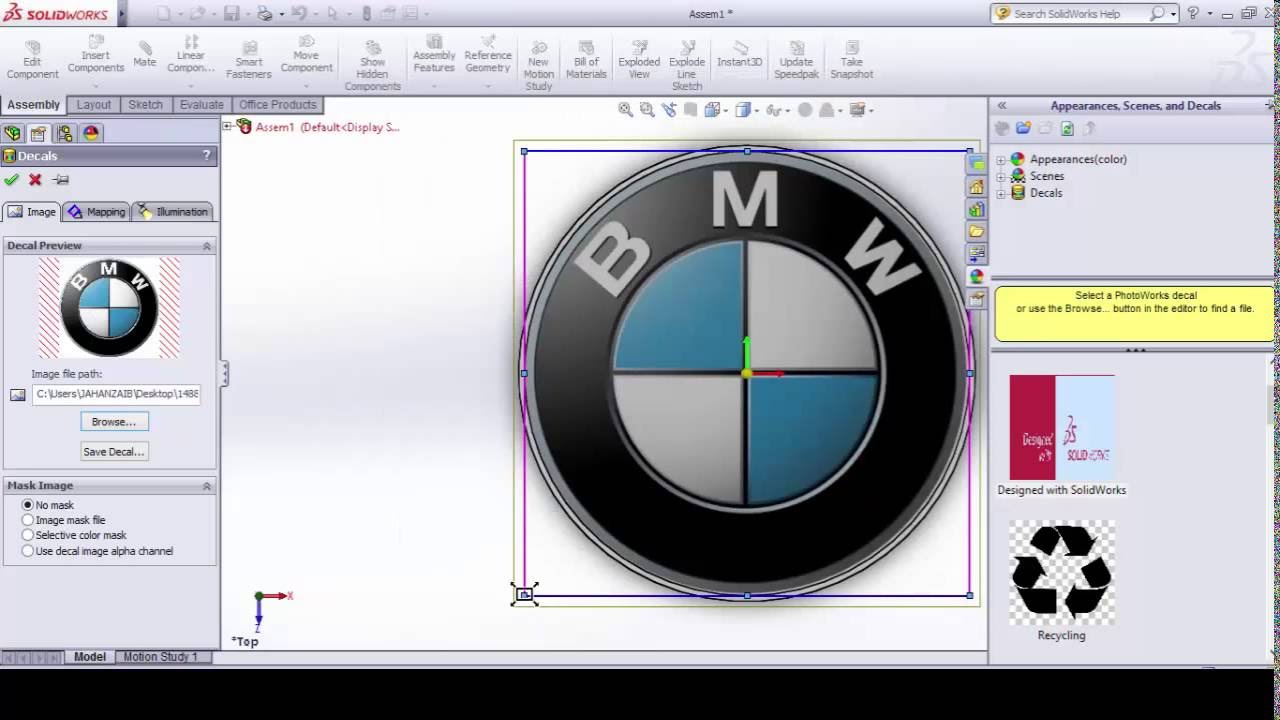
Task: Collapse the Decal Preview section
Action: click(207, 245)
